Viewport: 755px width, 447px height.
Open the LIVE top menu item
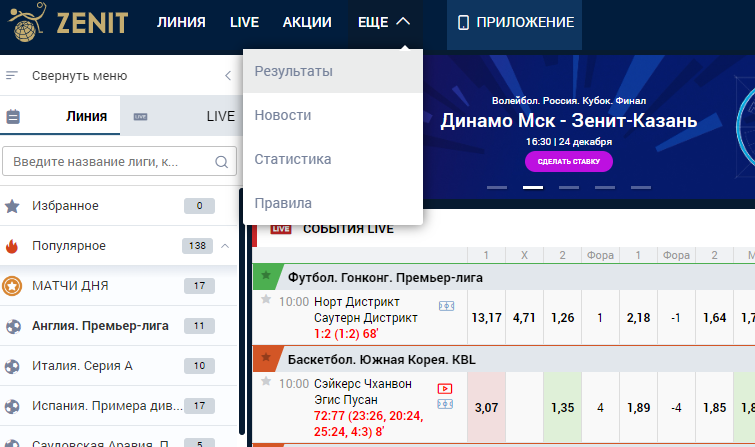(x=244, y=22)
